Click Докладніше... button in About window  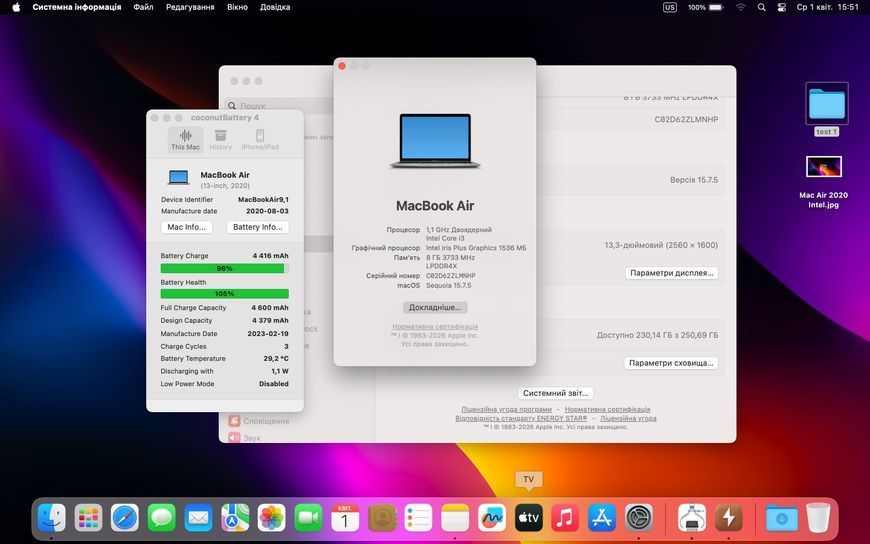coord(435,307)
